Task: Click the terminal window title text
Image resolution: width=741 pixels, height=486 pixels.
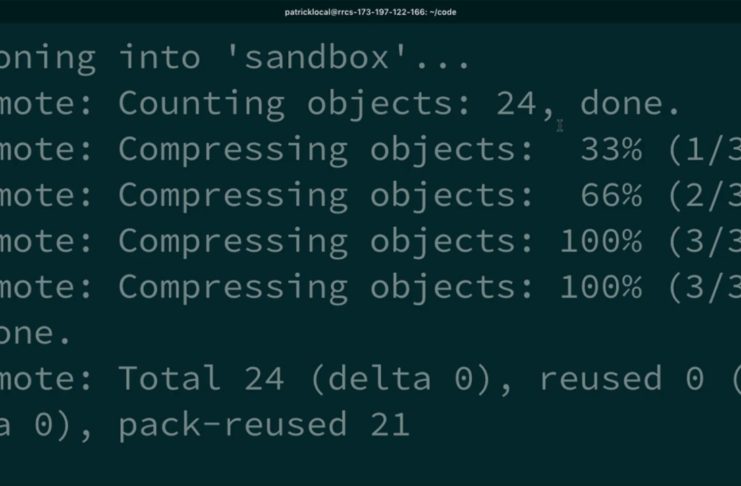Action: coord(371,10)
